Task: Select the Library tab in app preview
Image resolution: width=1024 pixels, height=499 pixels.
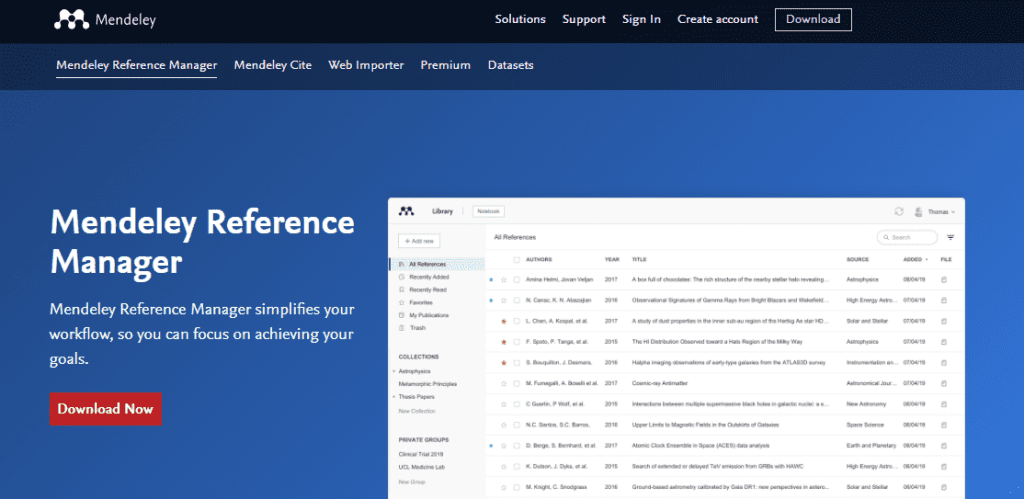Action: pos(442,212)
